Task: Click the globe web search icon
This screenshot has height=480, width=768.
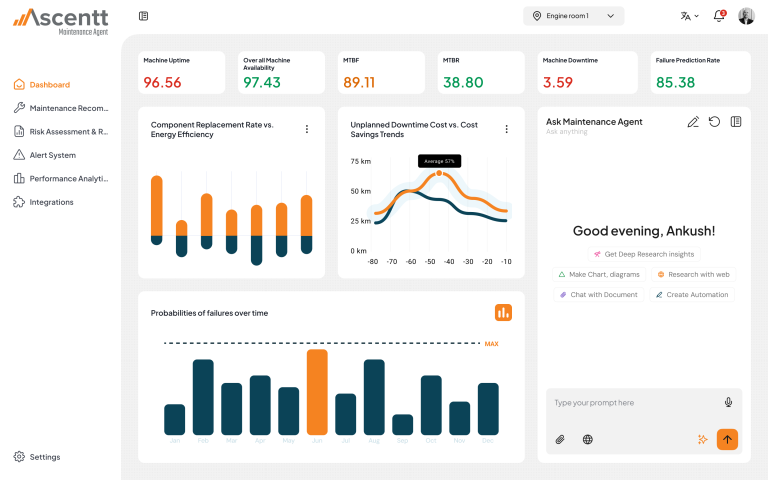Action: [588, 439]
